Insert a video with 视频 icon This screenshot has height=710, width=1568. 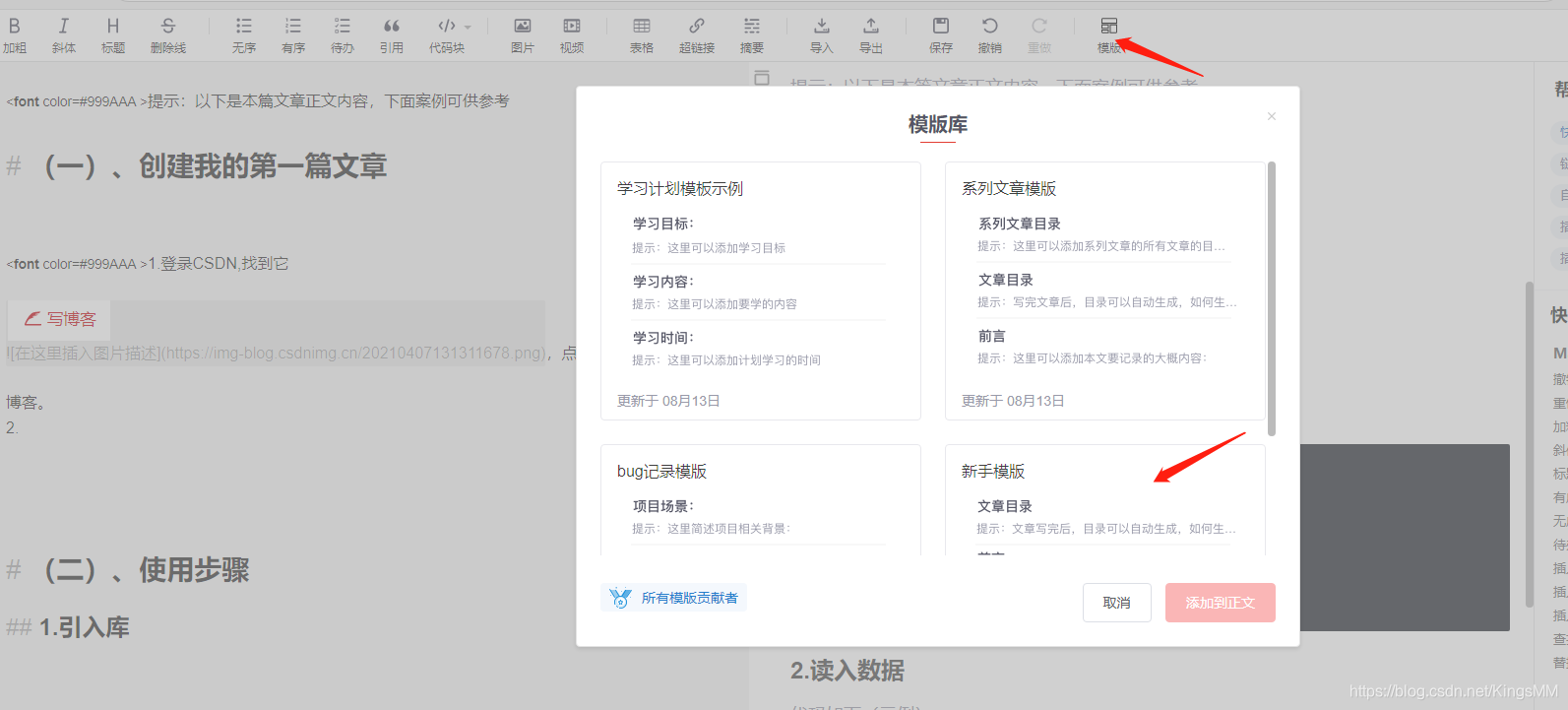[572, 34]
